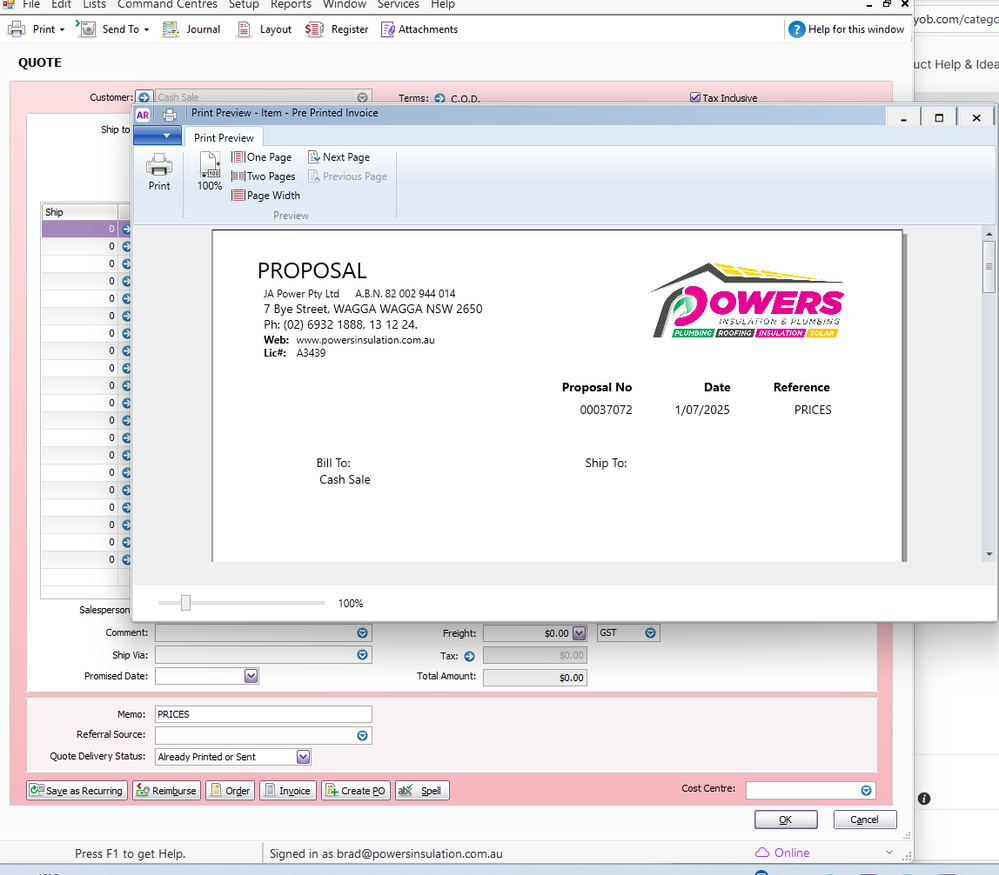Click into the Memo field
This screenshot has height=875, width=999.
click(x=263, y=714)
